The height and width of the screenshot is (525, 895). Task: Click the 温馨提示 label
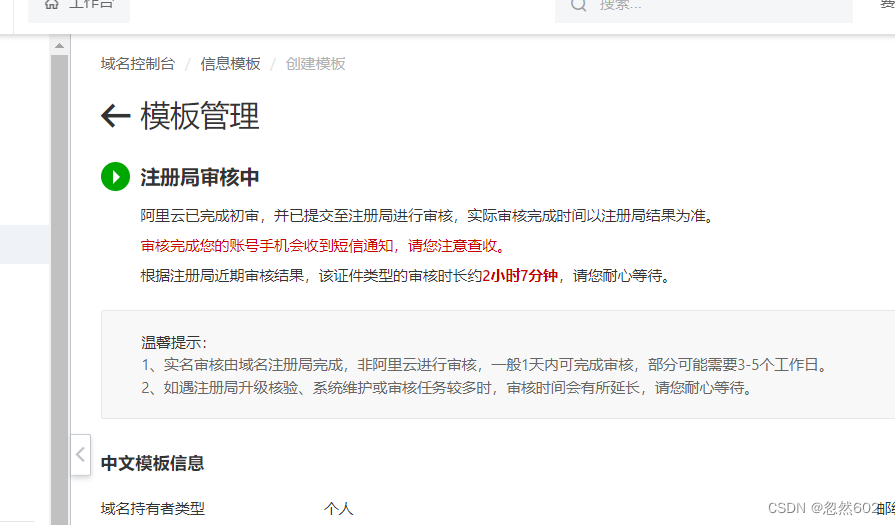point(174,343)
